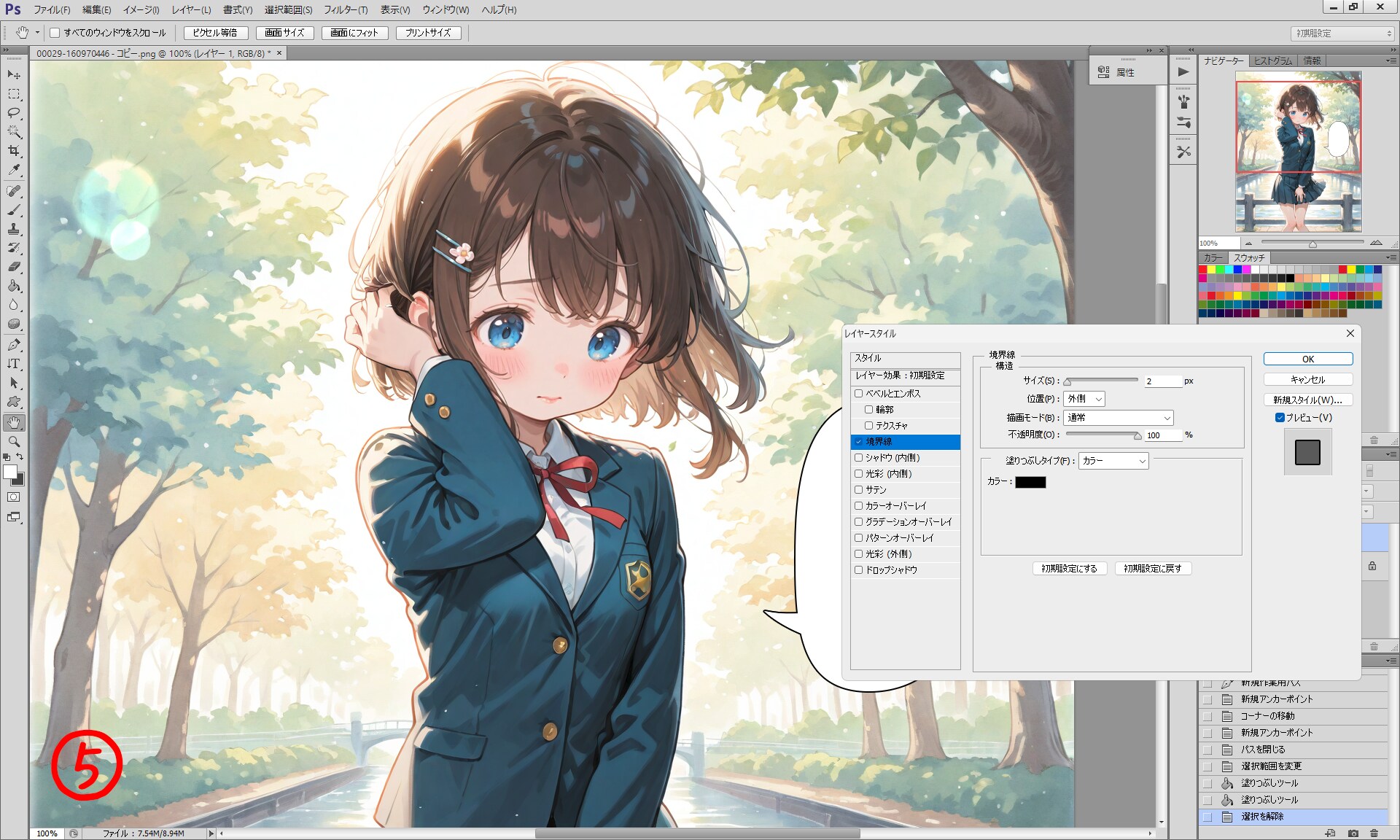Click the Fit Screen (画面にフィット) button
This screenshot has height=840, width=1400.
[x=354, y=33]
